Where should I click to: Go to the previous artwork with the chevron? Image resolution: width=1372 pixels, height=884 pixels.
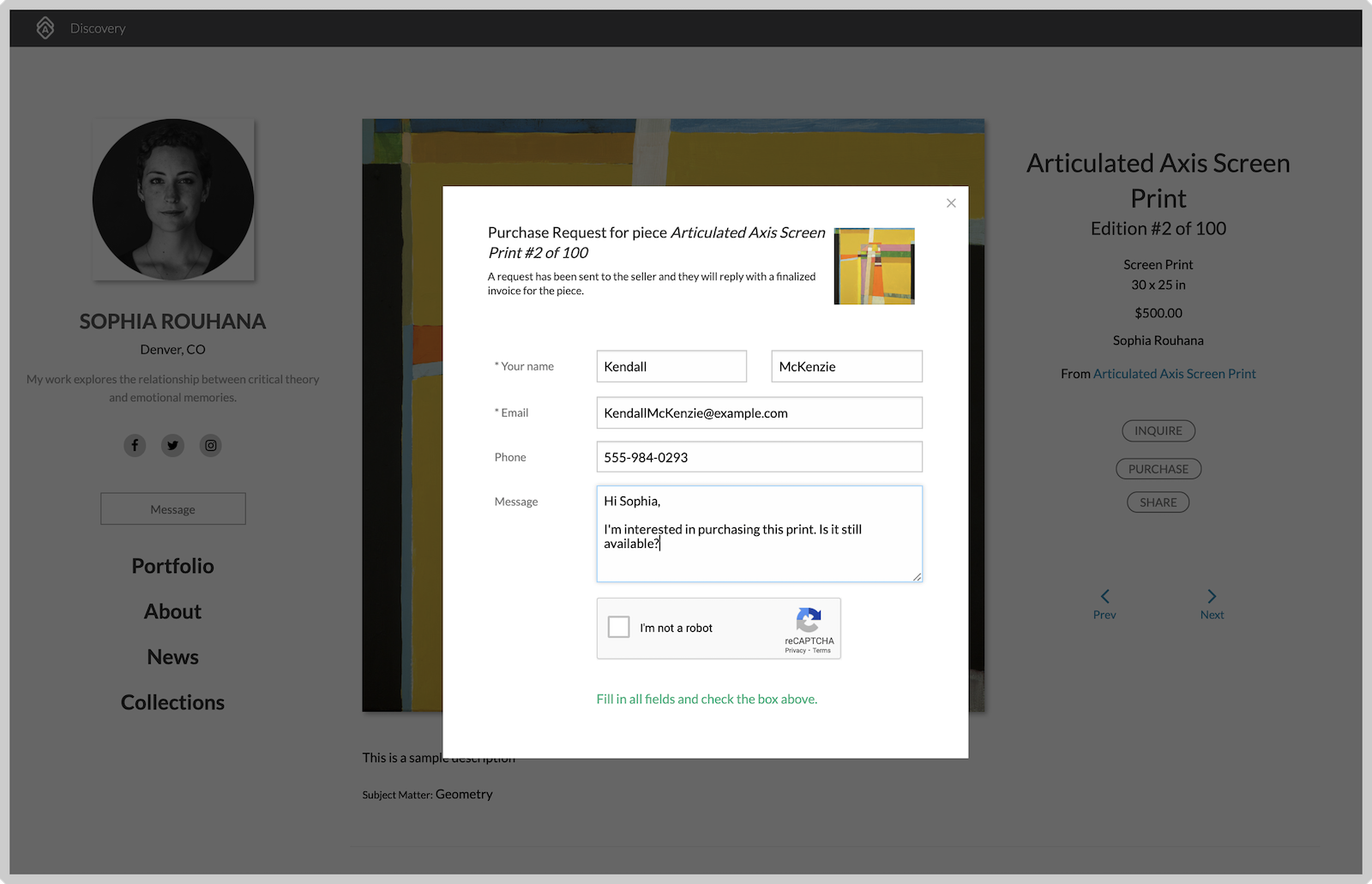click(1104, 598)
